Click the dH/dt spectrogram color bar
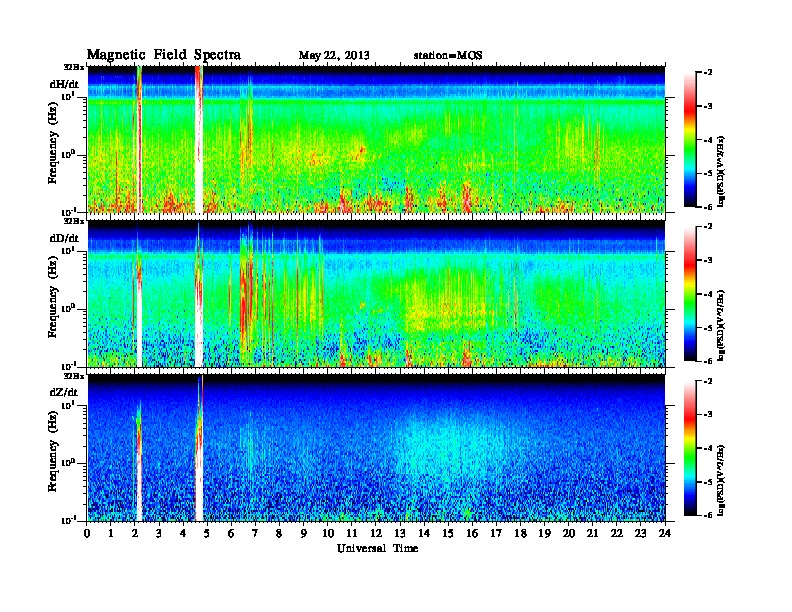The height and width of the screenshot is (612, 792). coord(690,140)
